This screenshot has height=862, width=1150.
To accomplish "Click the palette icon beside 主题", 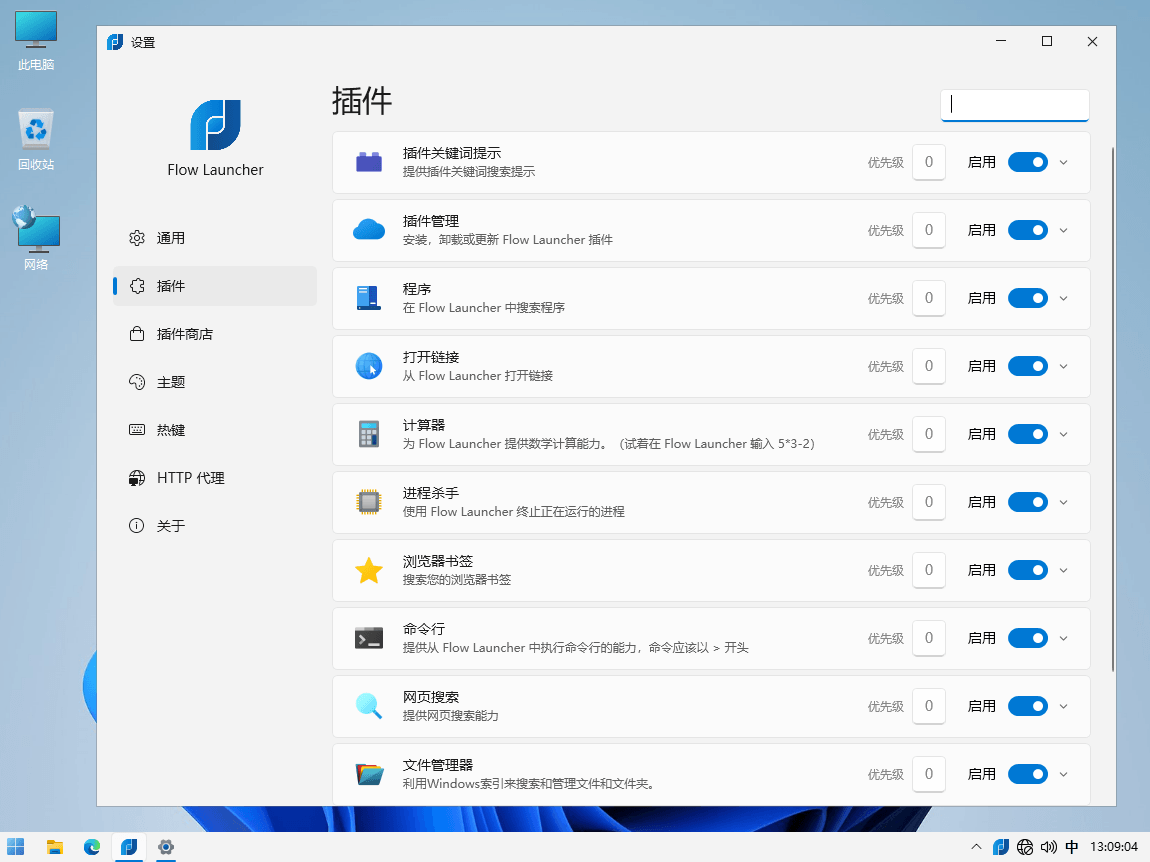I will 137,382.
